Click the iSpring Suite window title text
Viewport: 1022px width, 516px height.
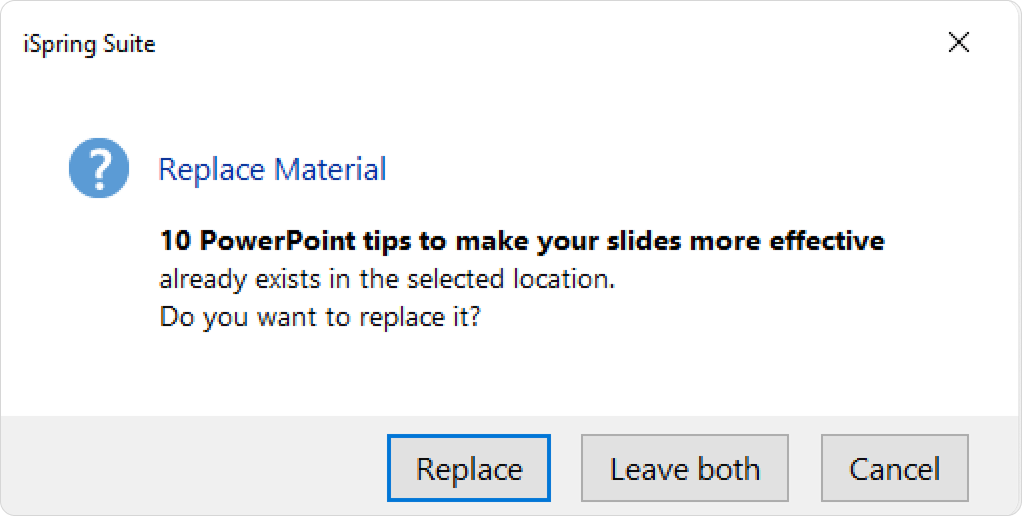point(89,44)
